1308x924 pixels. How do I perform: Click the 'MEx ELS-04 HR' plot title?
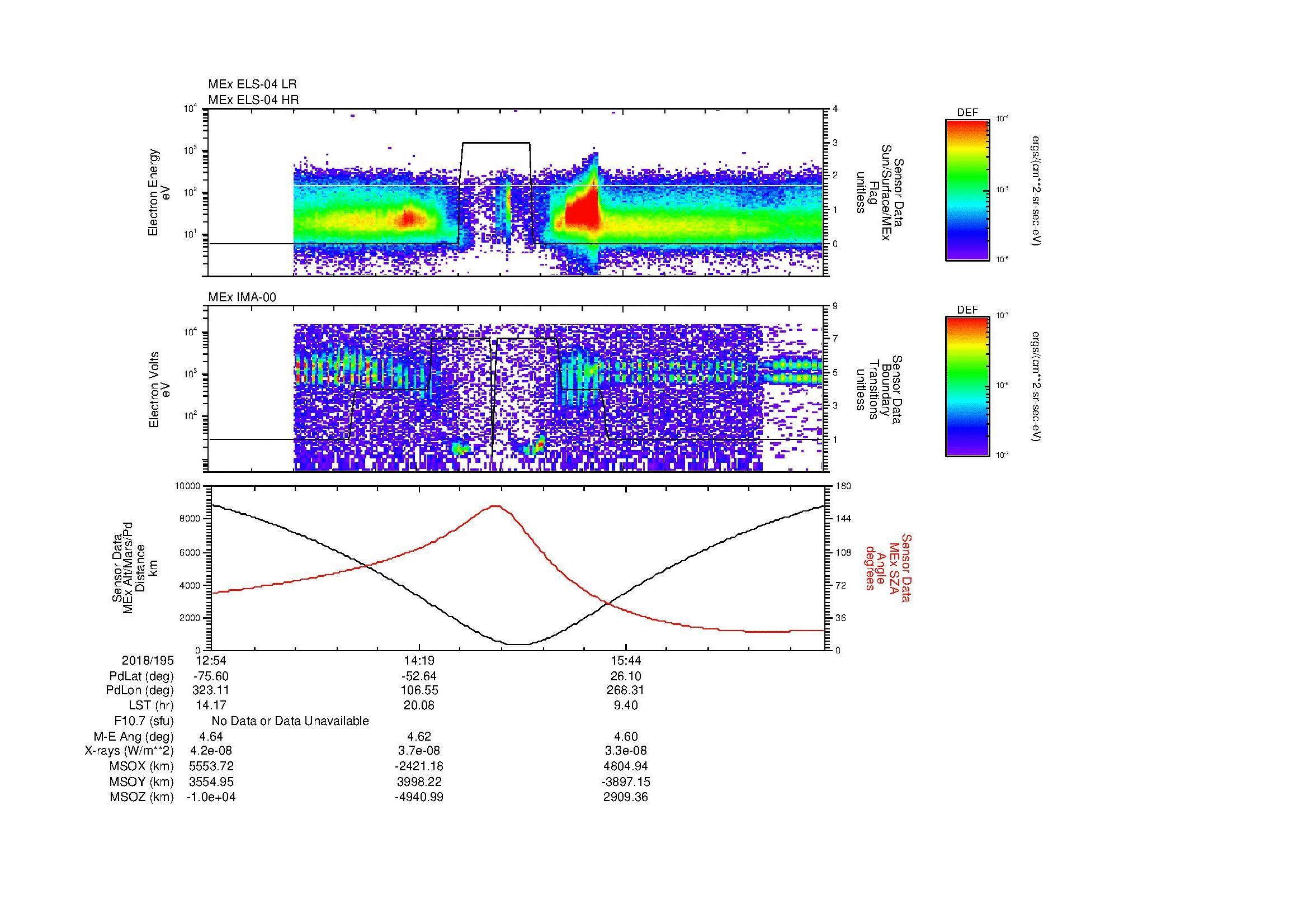pos(253,99)
